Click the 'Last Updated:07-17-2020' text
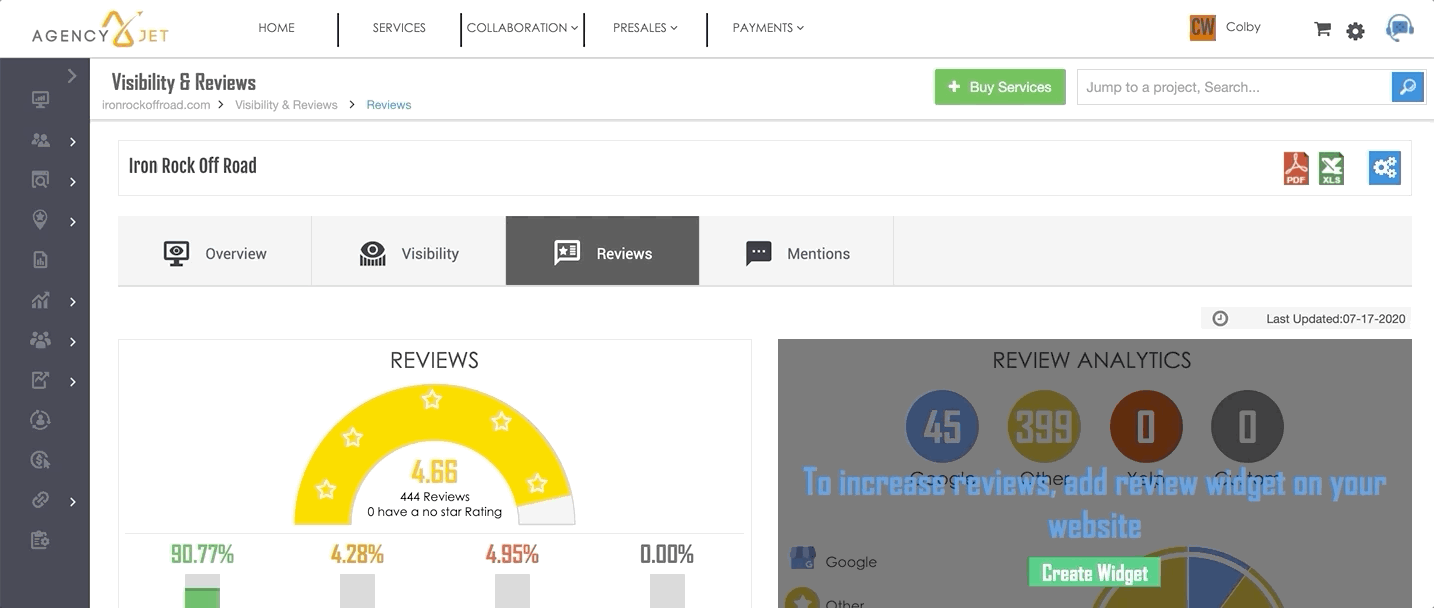The height and width of the screenshot is (608, 1434). pyautogui.click(x=1336, y=319)
